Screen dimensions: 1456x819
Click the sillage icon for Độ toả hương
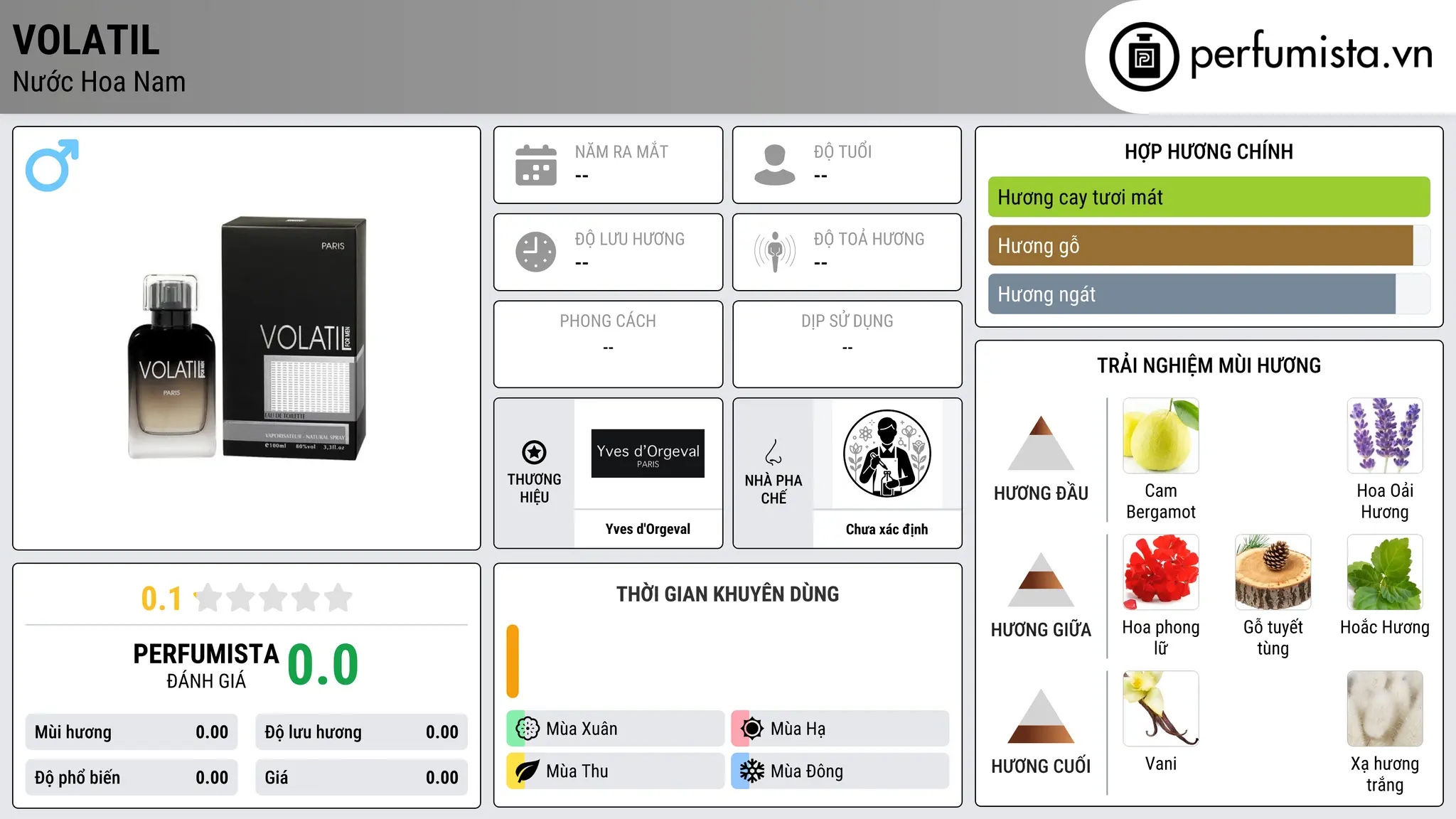tap(775, 252)
